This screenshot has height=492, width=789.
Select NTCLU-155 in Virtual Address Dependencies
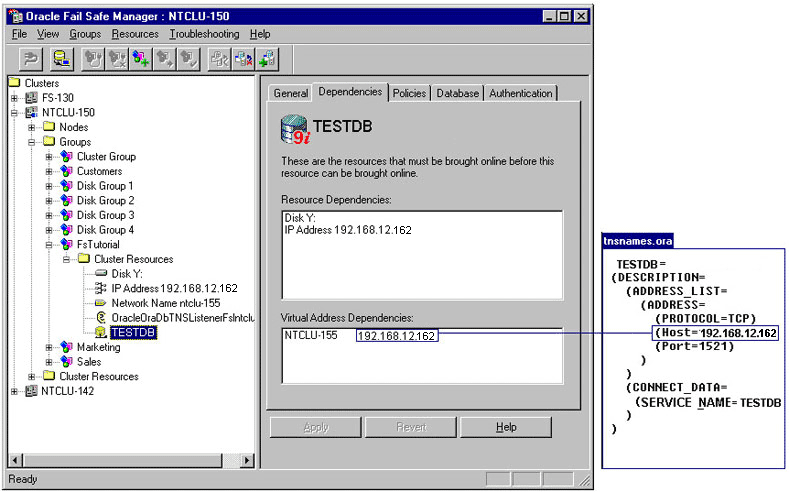click(x=310, y=335)
